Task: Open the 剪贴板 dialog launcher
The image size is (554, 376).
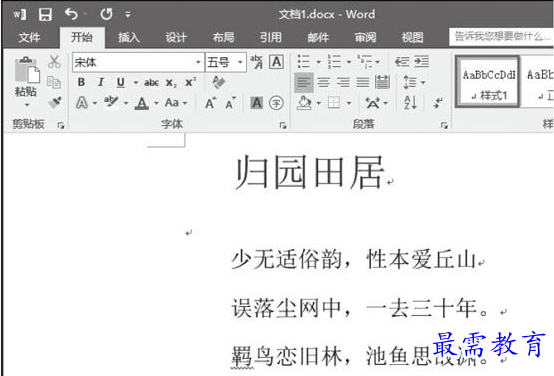Action: click(x=61, y=125)
